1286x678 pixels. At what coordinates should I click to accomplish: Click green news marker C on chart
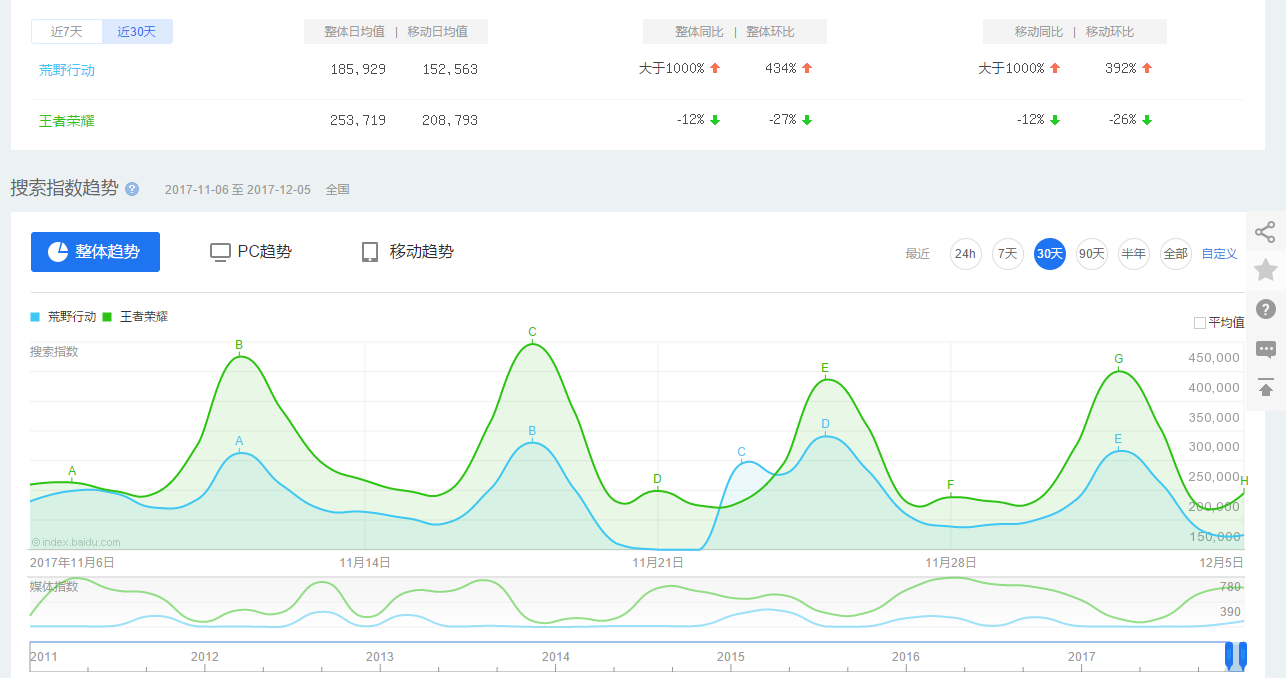coord(532,332)
